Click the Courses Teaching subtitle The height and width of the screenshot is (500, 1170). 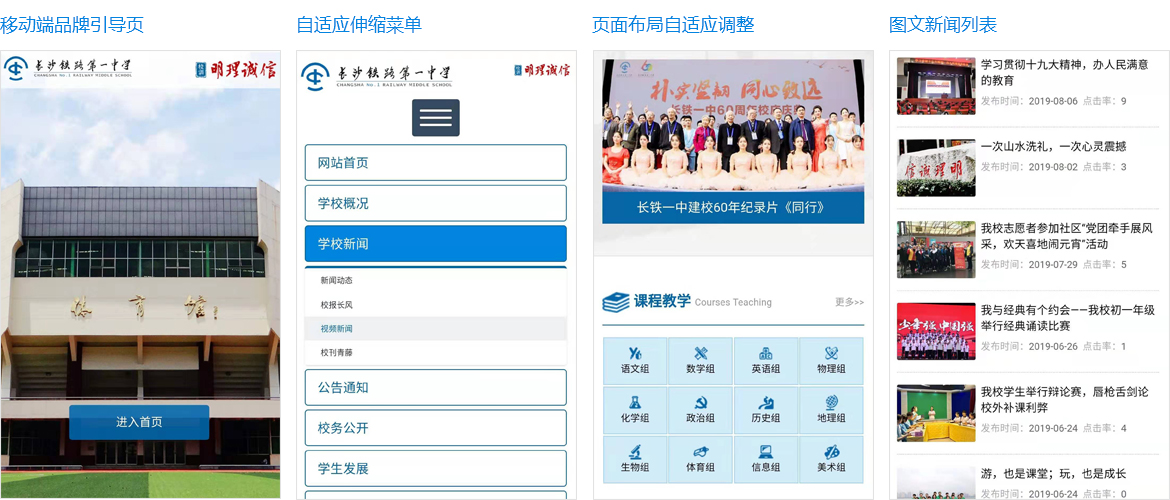point(733,302)
